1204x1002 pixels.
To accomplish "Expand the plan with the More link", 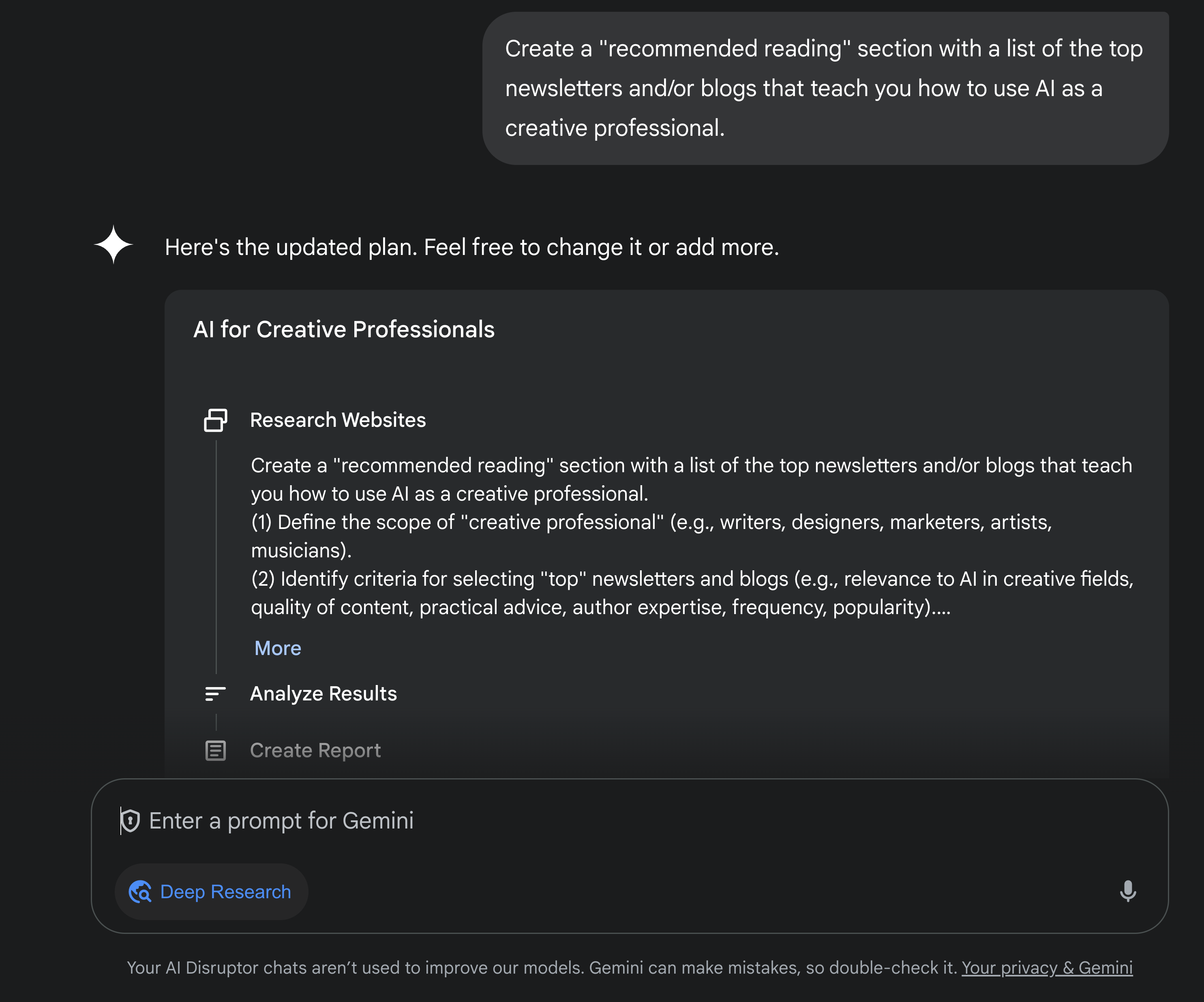I will pos(278,648).
